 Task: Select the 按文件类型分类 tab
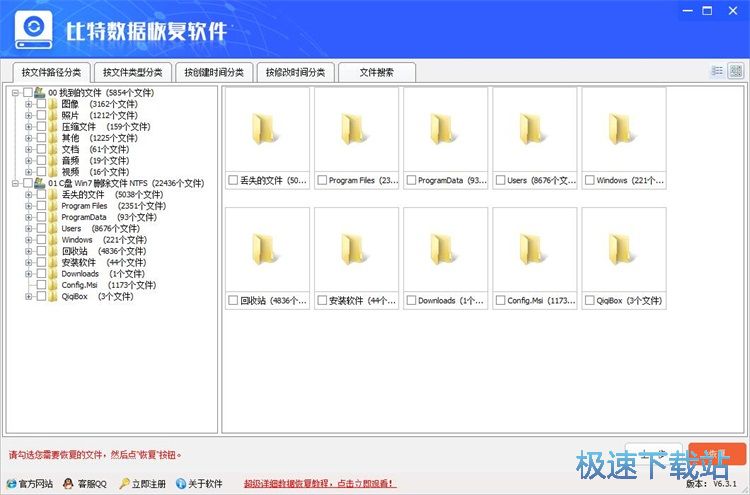click(132, 73)
